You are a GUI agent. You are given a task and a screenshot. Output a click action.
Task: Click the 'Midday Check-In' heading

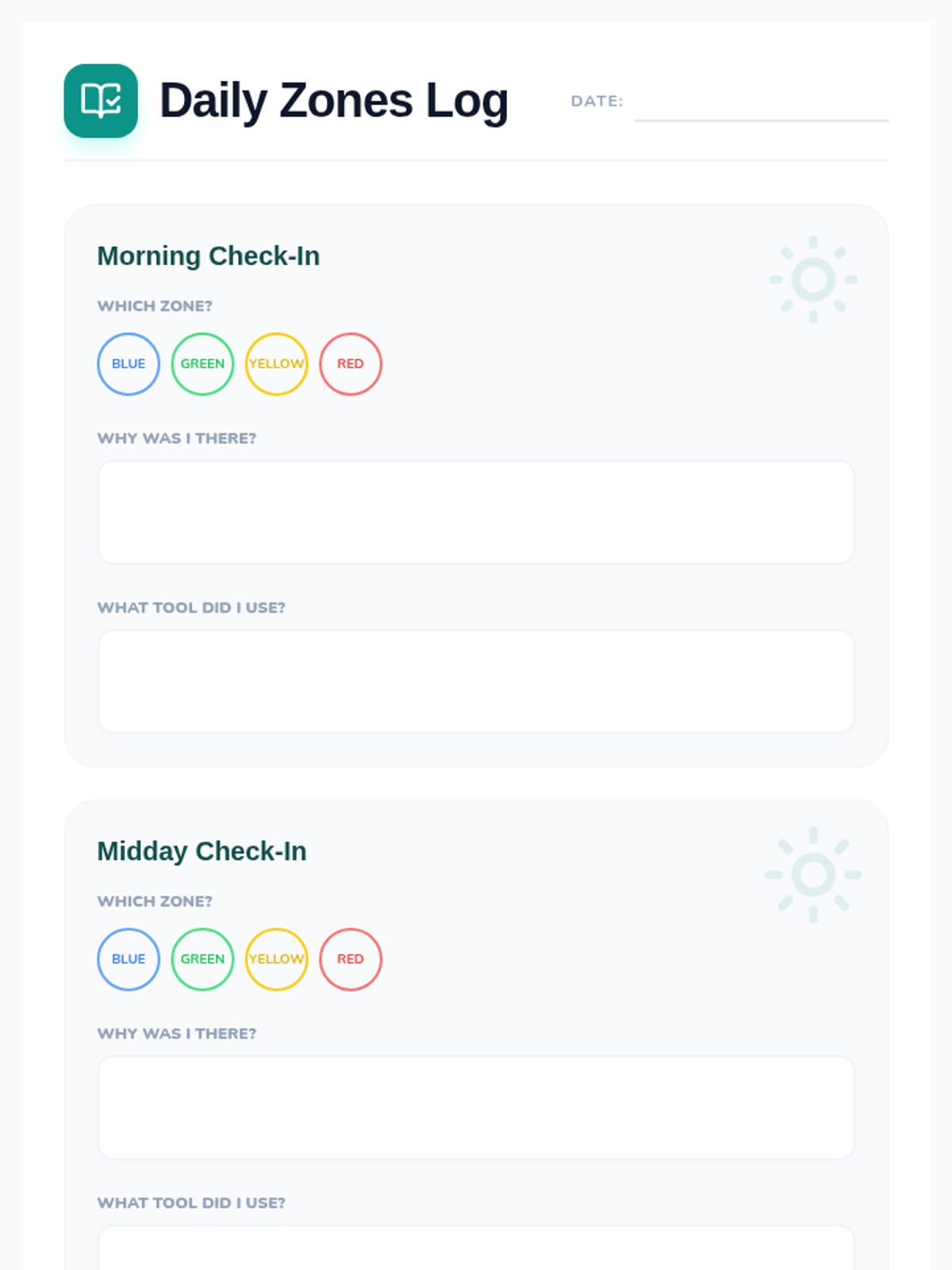(x=202, y=852)
